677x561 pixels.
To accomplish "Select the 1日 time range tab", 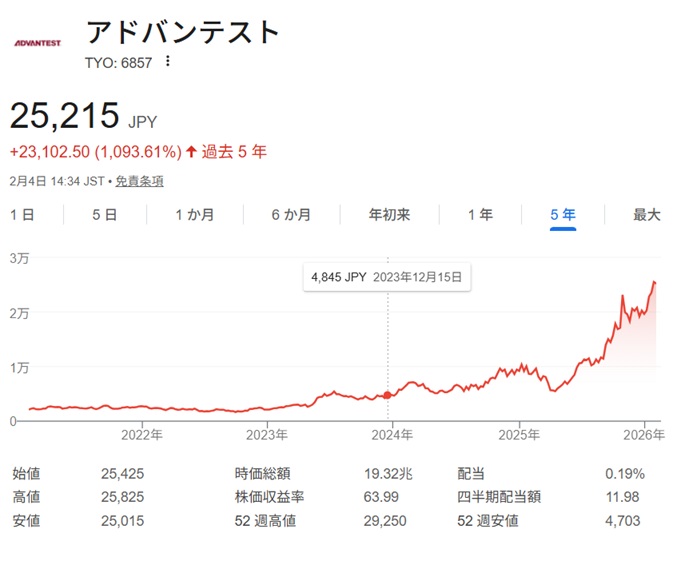I will (23, 214).
